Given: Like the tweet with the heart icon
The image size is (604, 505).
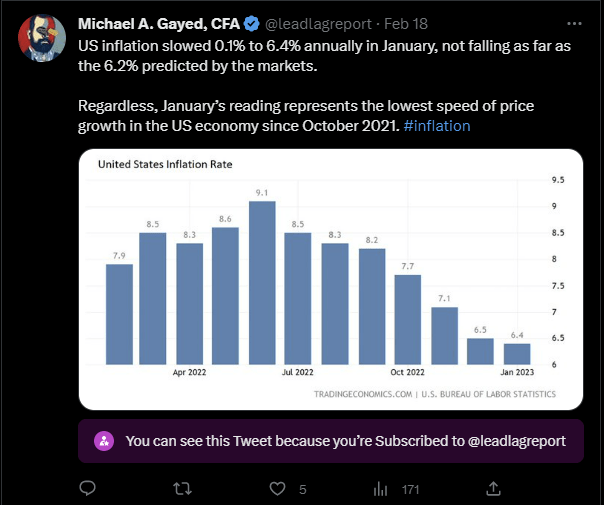Looking at the screenshot, I should click(276, 489).
